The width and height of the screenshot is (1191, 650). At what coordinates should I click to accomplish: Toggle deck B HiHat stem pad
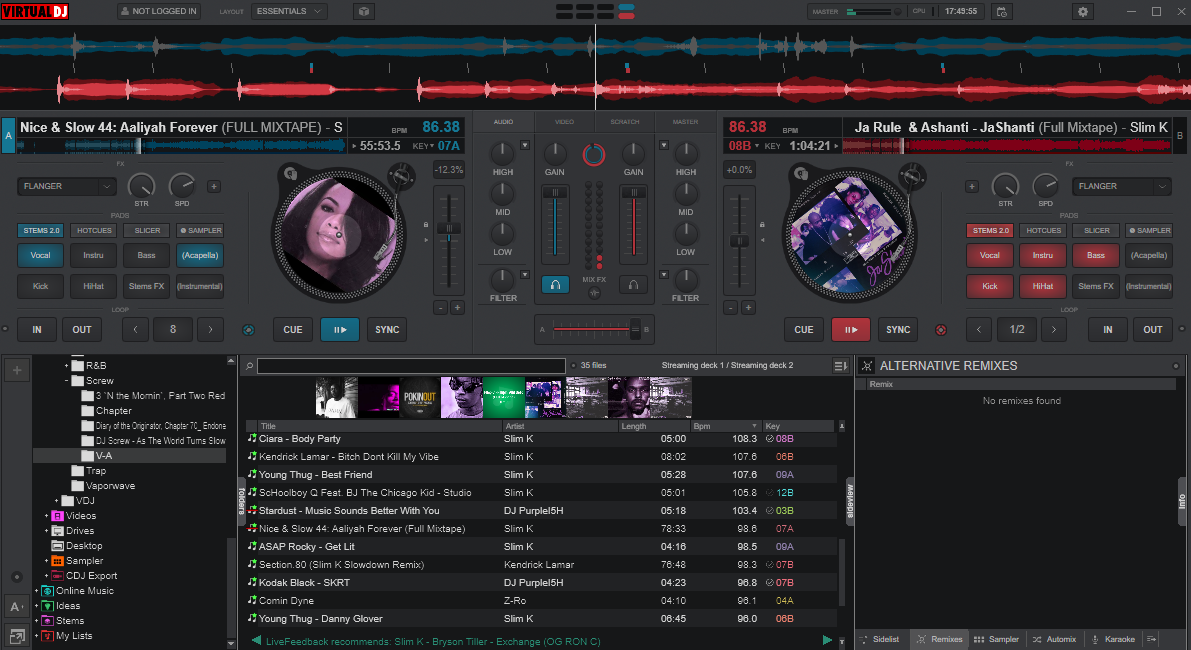click(1042, 286)
